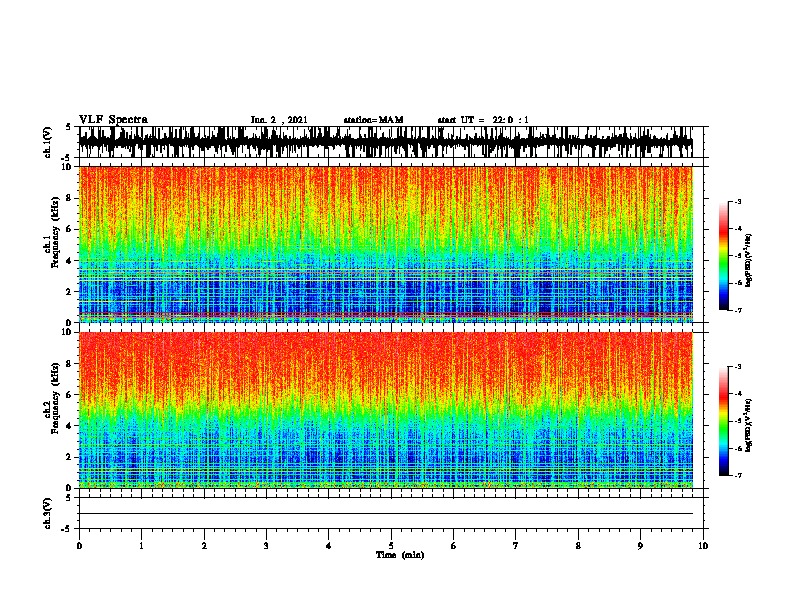Image resolution: width=792 pixels, height=612 pixels.
Task: Click the "-7" label on the ch.2 color bar
Action: click(738, 476)
